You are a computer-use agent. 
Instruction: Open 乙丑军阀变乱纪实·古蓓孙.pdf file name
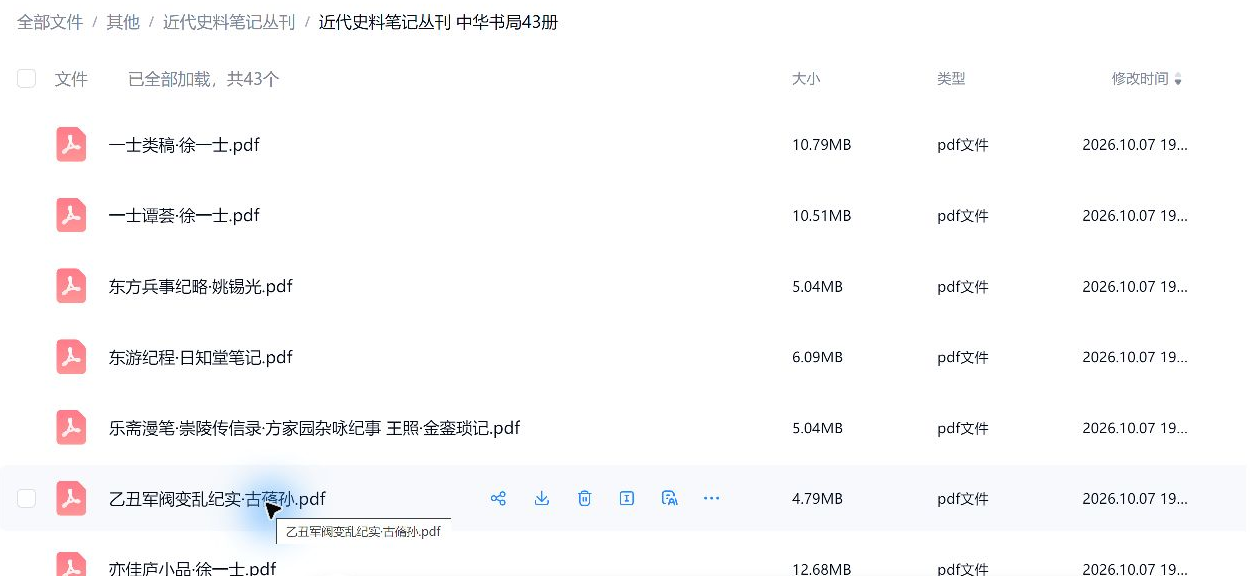click(x=217, y=498)
